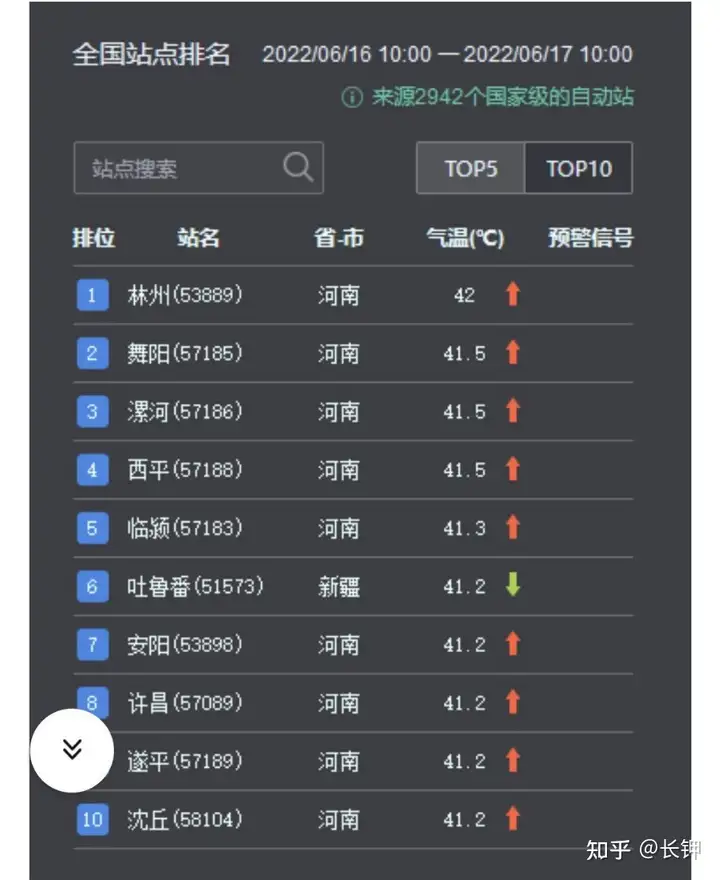
Task: Click the red up arrow for 林州
Action: 512,294
